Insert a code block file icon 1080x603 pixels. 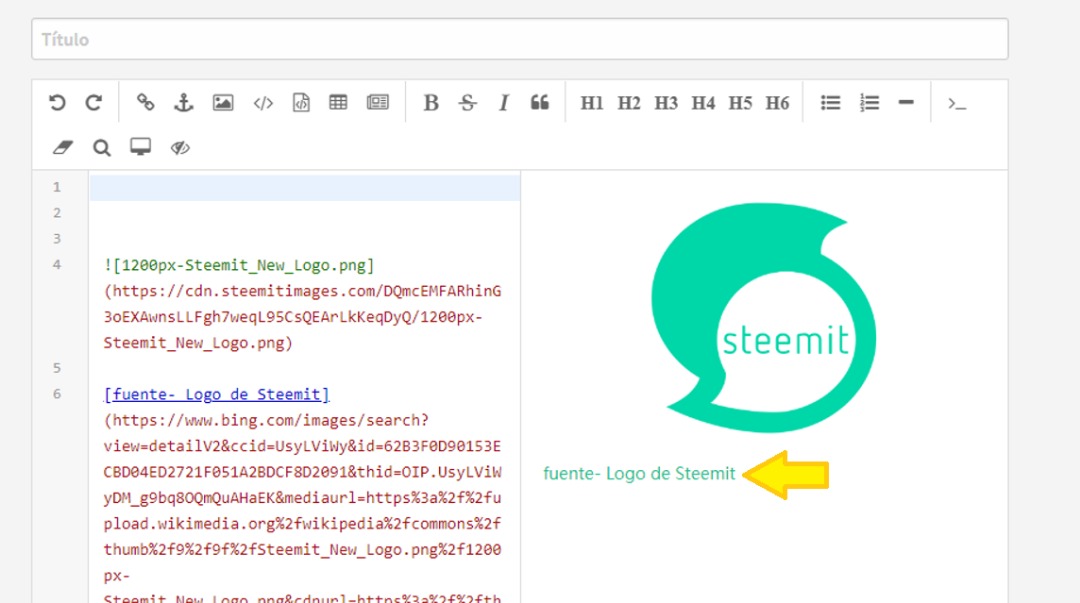coord(301,103)
